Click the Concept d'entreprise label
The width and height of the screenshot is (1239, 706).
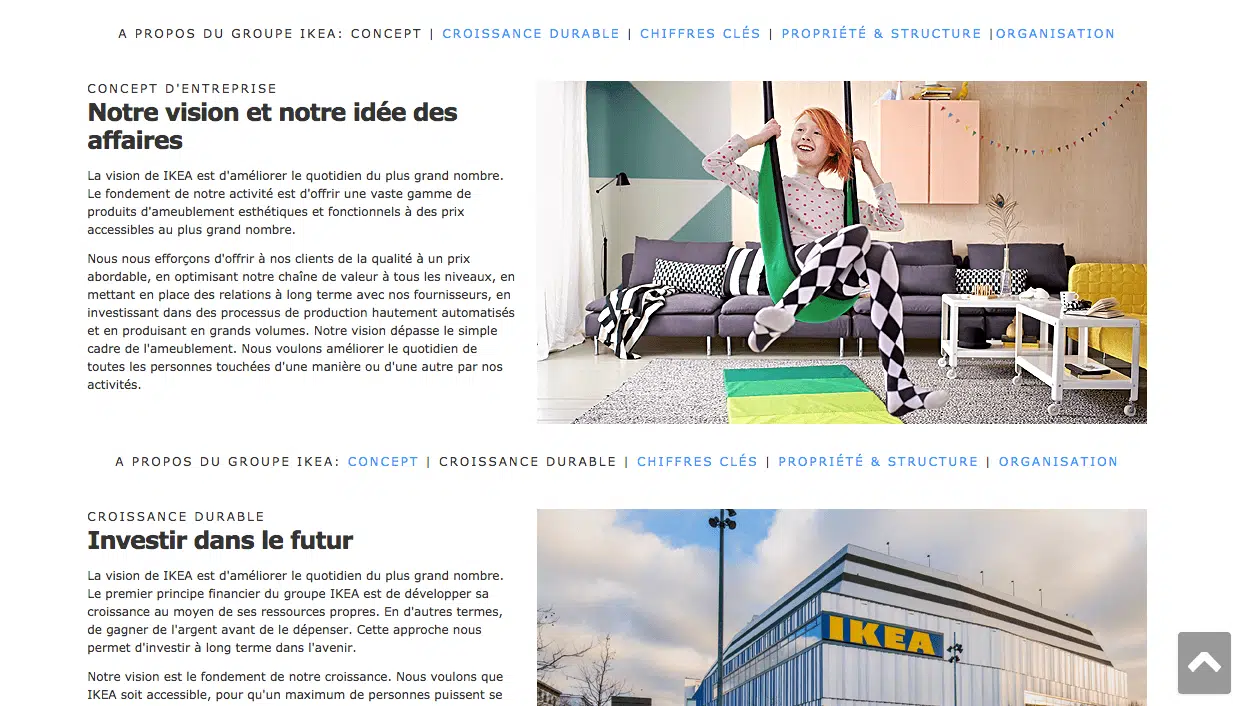182,89
